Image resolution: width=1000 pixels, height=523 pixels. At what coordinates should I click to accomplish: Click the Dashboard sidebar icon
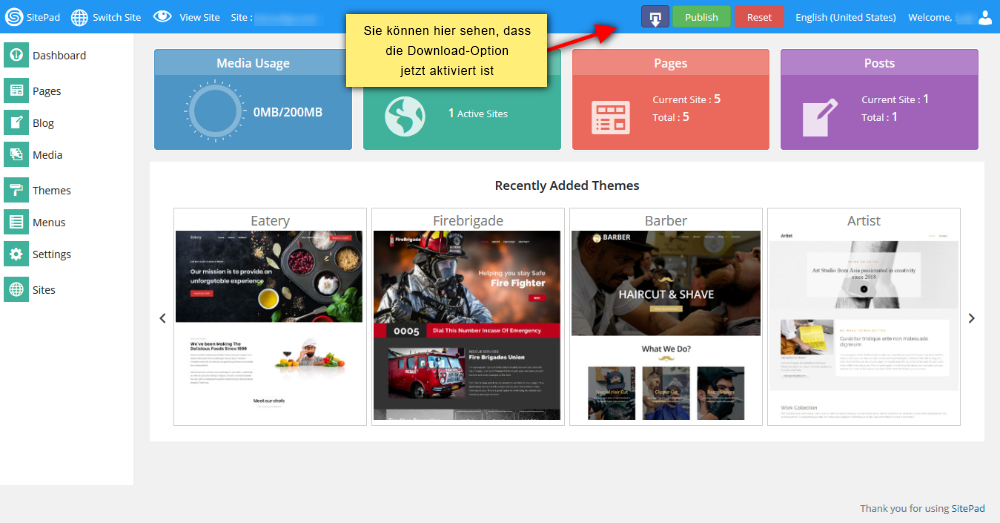pos(16,55)
